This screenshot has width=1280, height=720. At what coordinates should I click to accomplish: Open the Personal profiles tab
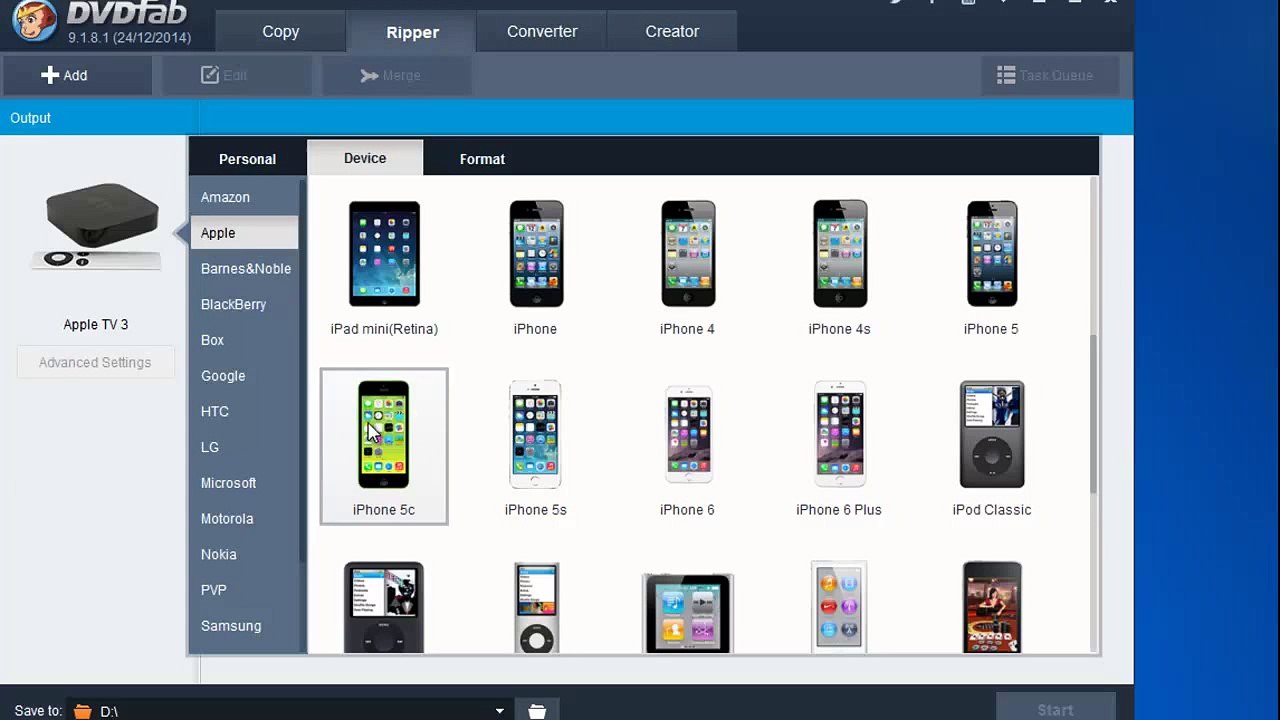click(247, 159)
